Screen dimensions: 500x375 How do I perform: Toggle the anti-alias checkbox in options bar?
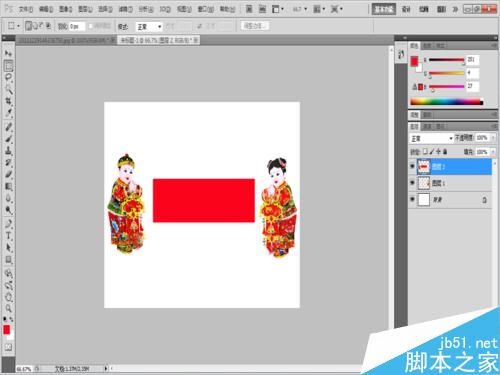coord(90,26)
